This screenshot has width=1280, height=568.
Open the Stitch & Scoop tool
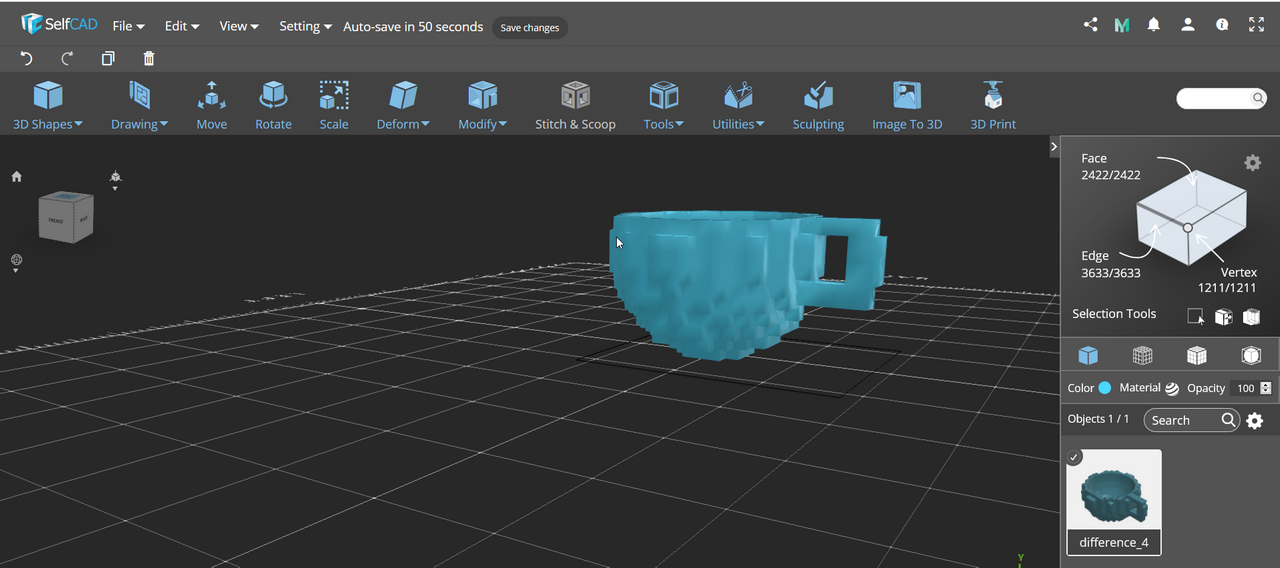pos(575,105)
